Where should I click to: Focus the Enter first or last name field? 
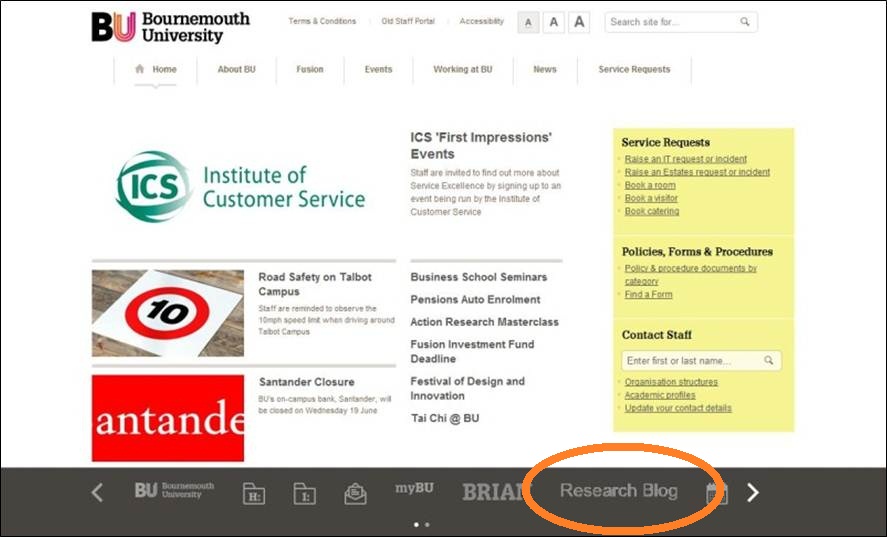pos(701,360)
